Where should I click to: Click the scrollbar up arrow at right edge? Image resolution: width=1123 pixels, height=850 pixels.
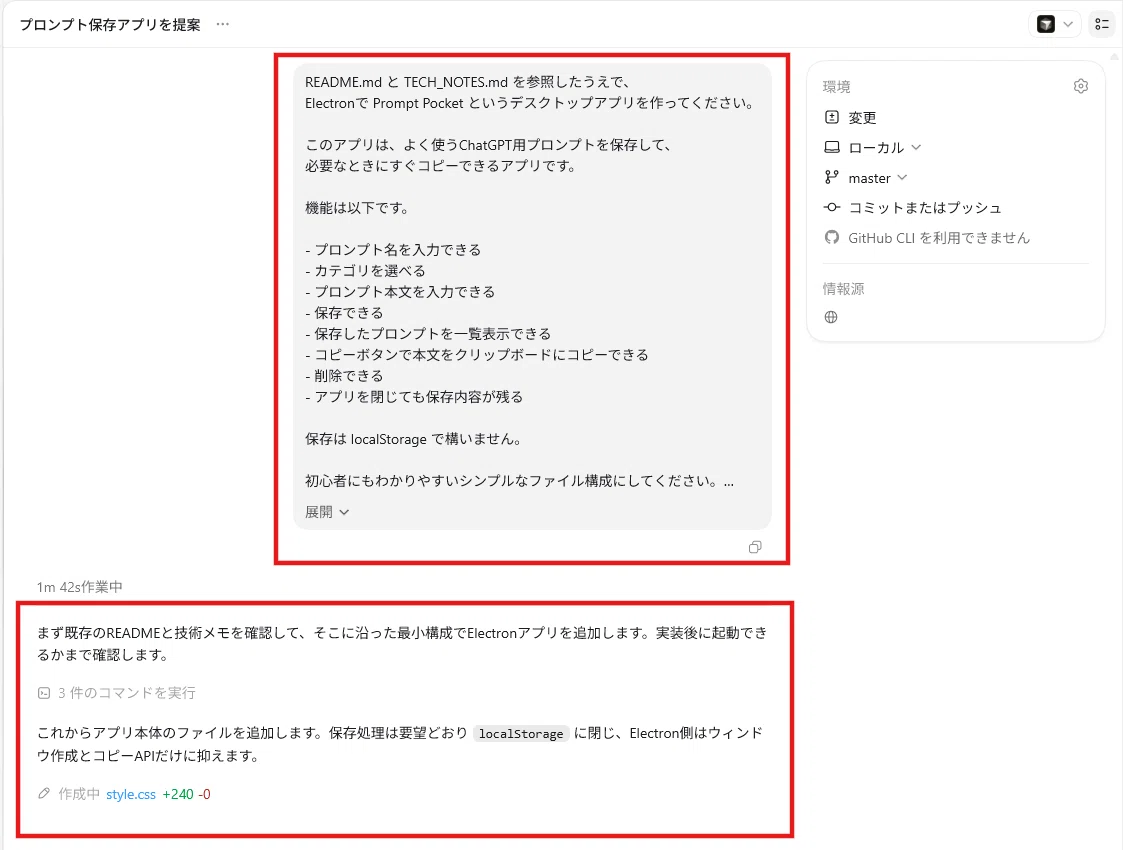[1114, 56]
